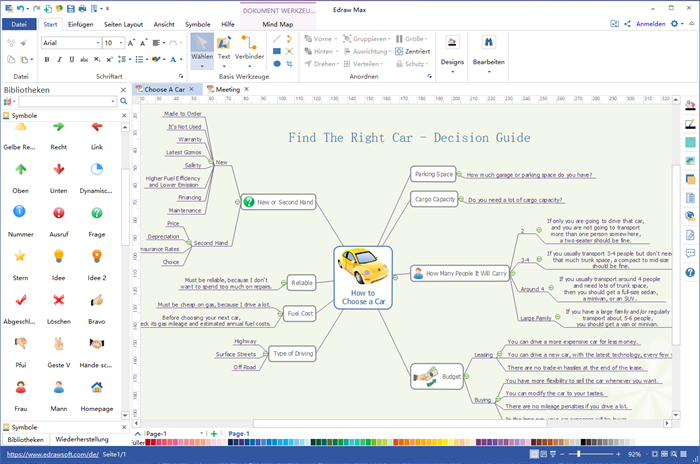Collapse the New or Second Hand branch
The width and height of the screenshot is (700, 464).
(238, 202)
